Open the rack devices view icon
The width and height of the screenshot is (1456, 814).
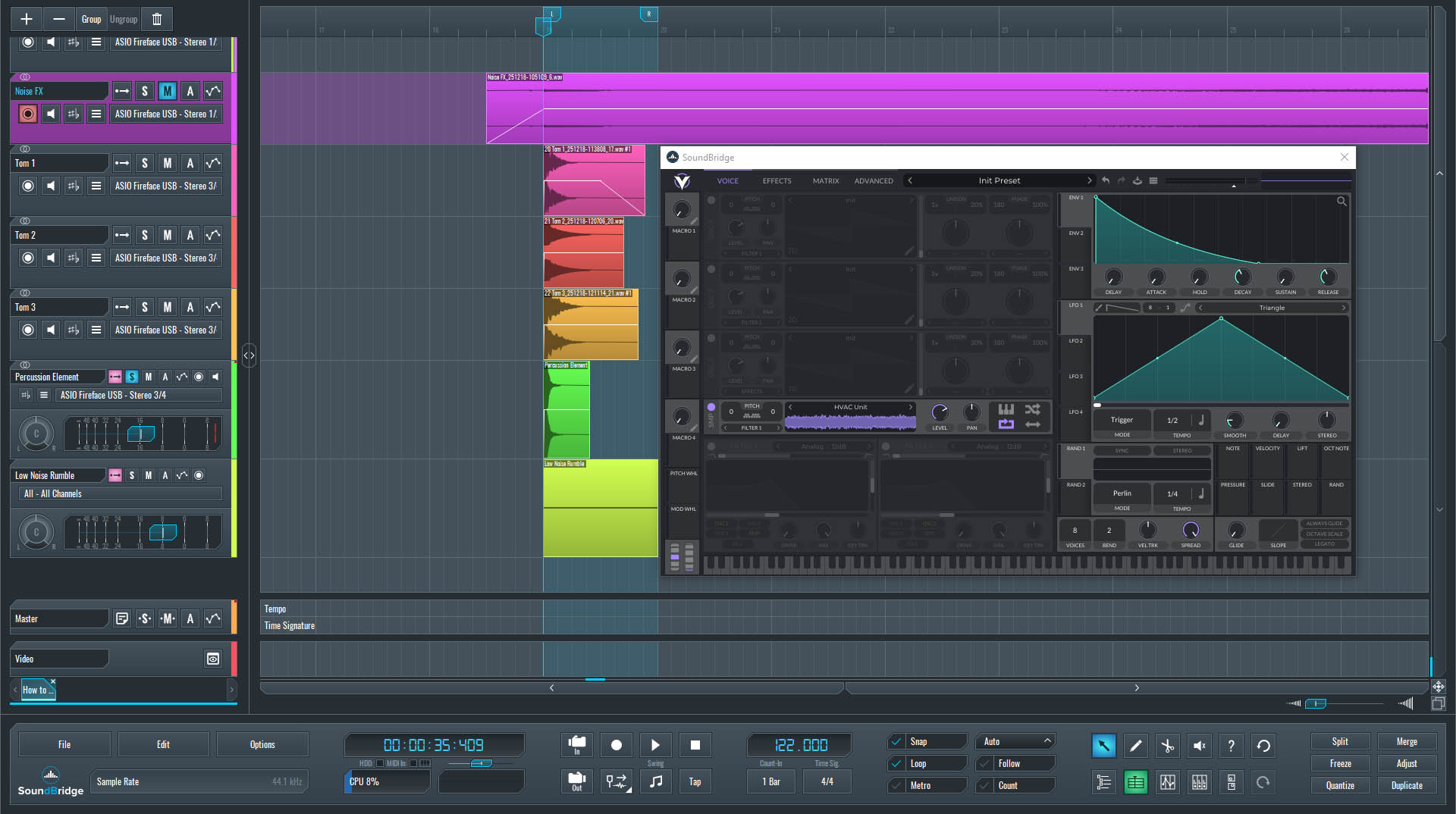click(1231, 782)
